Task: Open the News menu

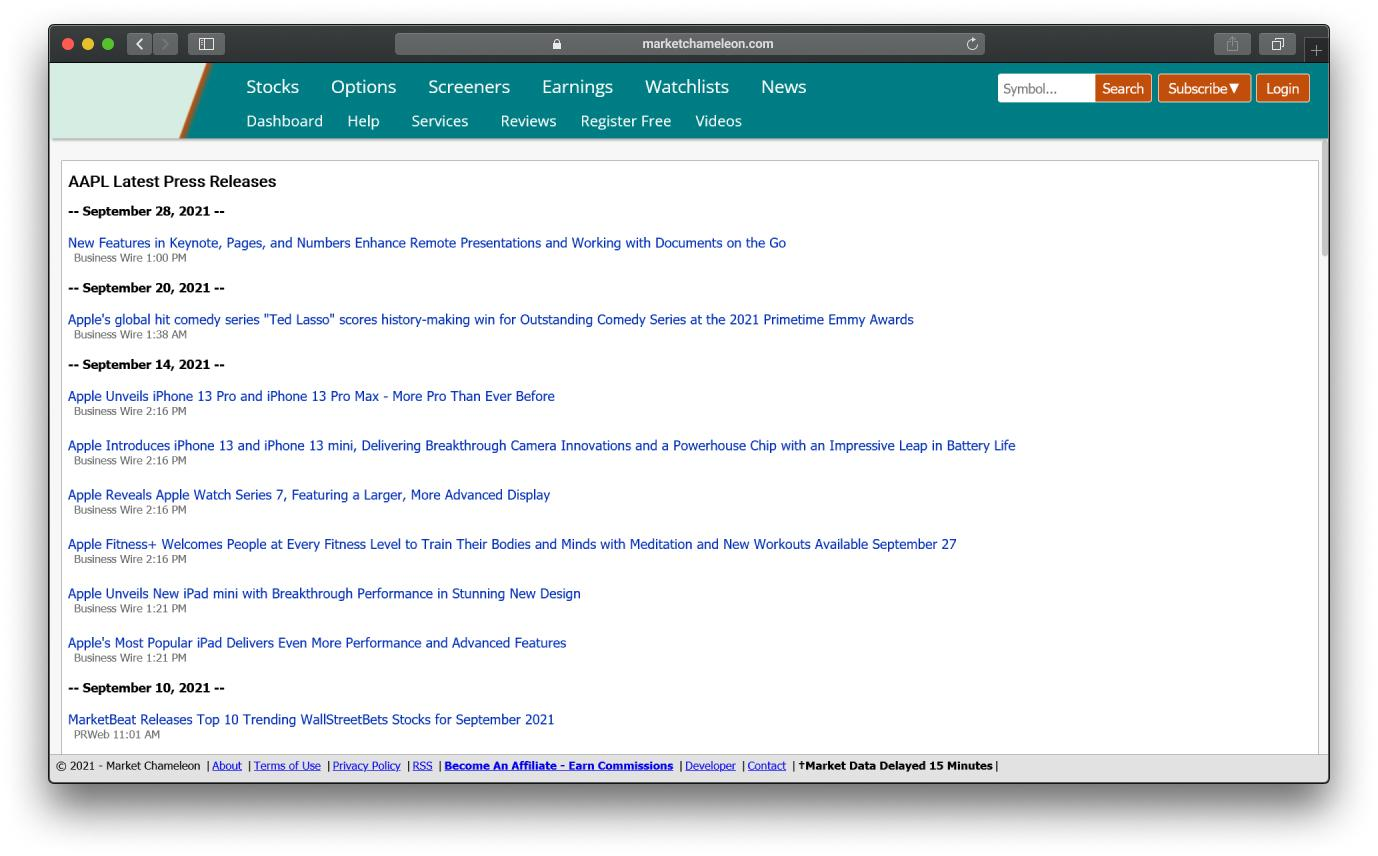Action: 783,87
